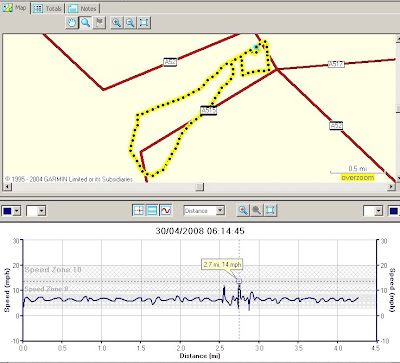The height and width of the screenshot is (363, 400).
Task: Select the hand pan tool
Action: [72, 23]
